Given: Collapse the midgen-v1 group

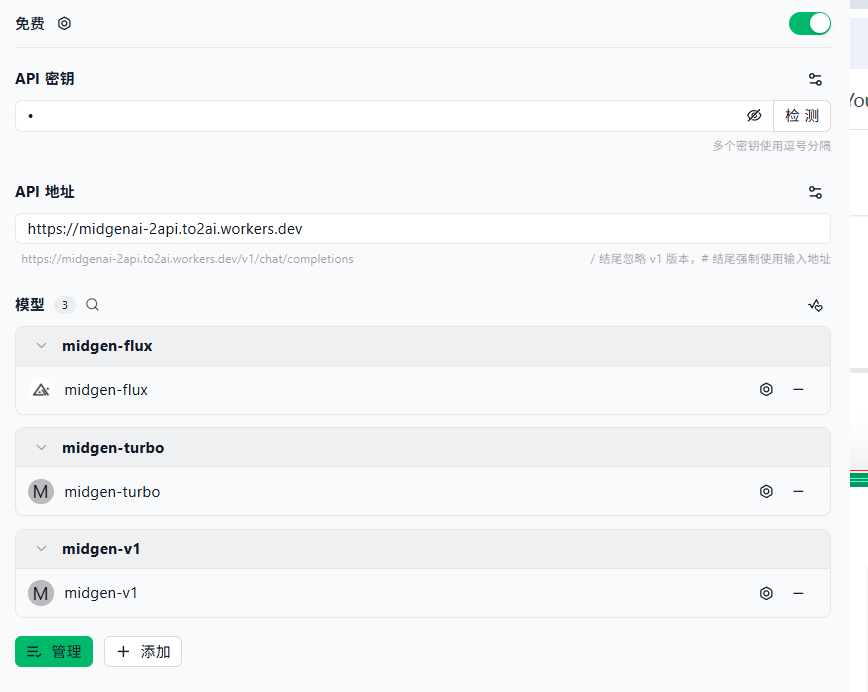Looking at the screenshot, I should click(x=41, y=549).
